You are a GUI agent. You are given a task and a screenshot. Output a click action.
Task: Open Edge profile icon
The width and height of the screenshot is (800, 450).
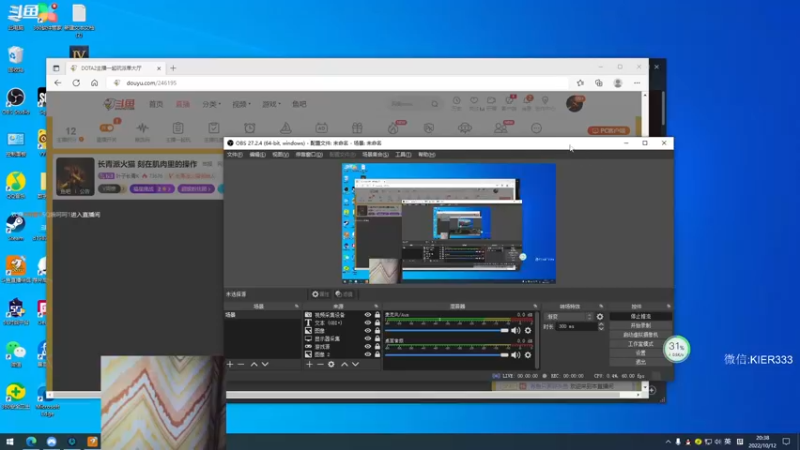coord(617,83)
